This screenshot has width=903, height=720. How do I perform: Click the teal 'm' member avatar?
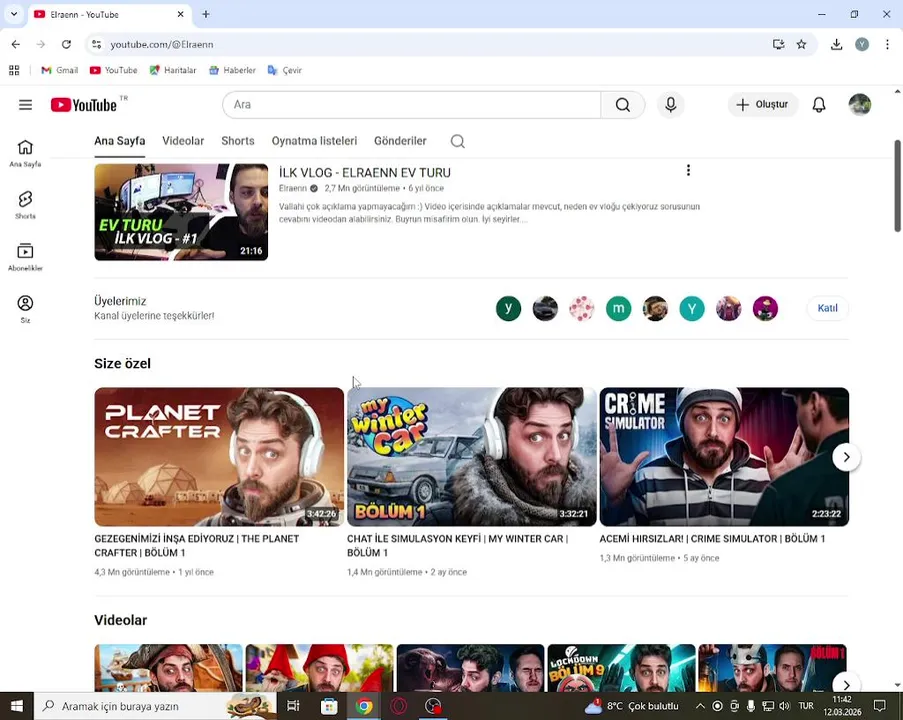pos(619,308)
